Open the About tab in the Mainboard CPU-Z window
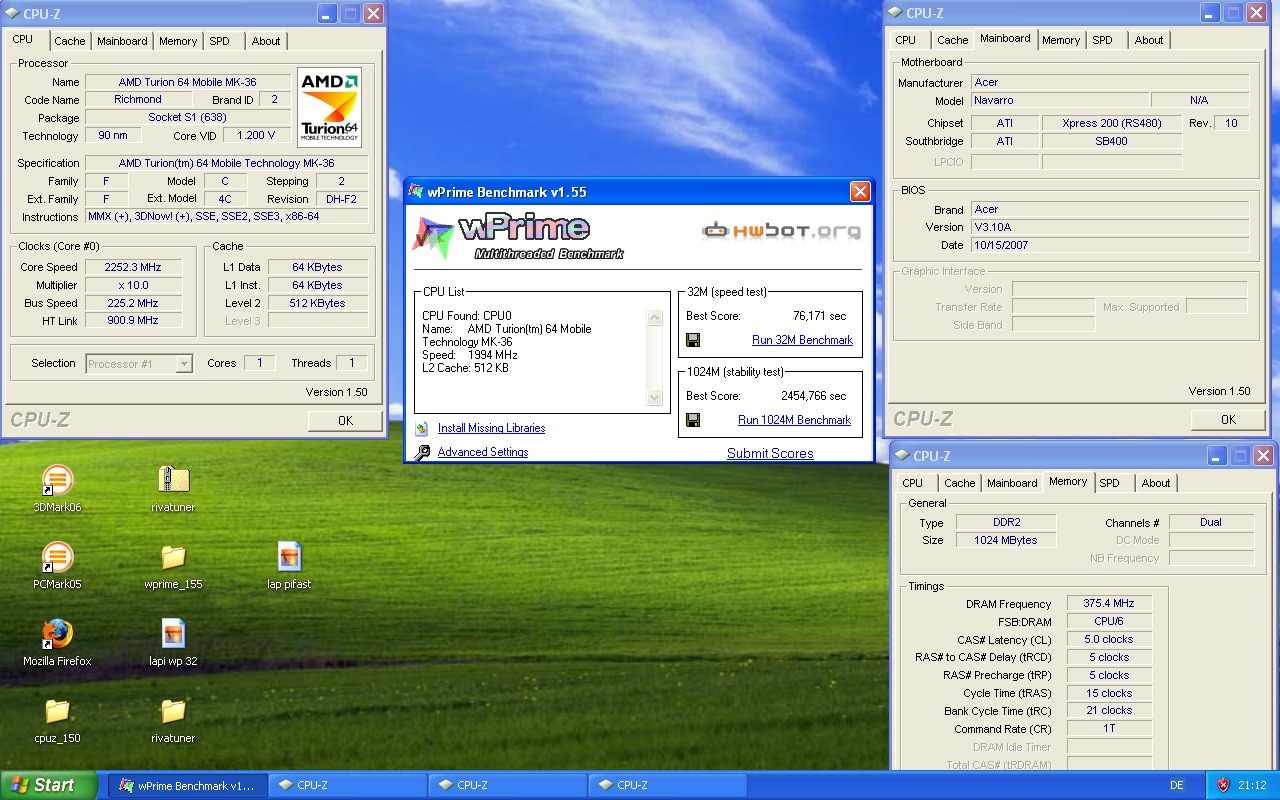 [x=1149, y=40]
